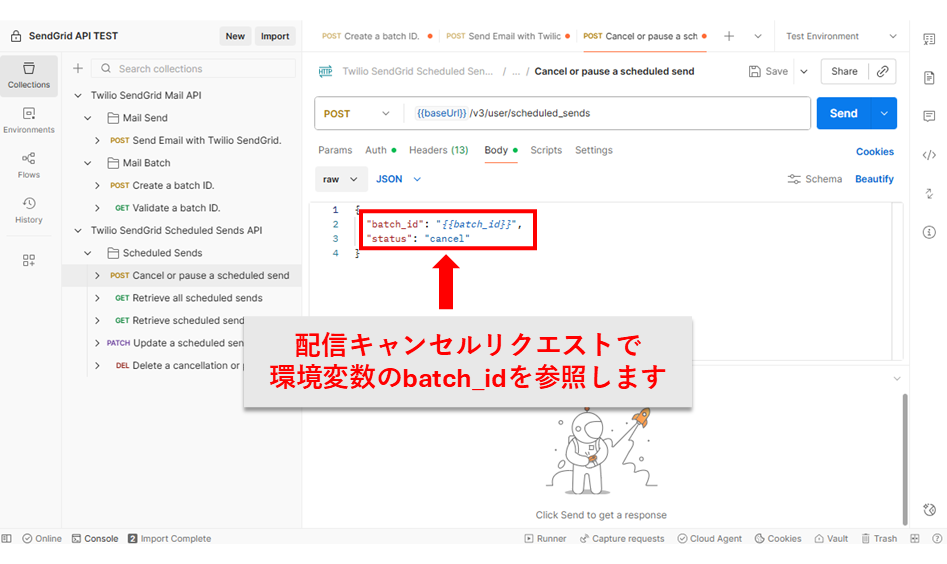Screen dimensions: 947x564
Task: Open Cloud Agent selector in status bar
Action: point(709,539)
